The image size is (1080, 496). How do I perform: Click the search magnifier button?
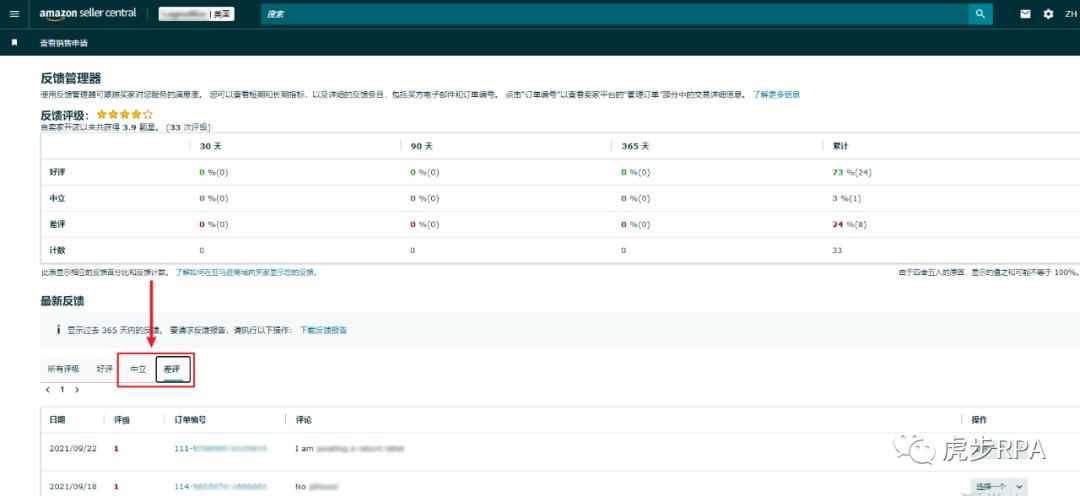(x=981, y=14)
